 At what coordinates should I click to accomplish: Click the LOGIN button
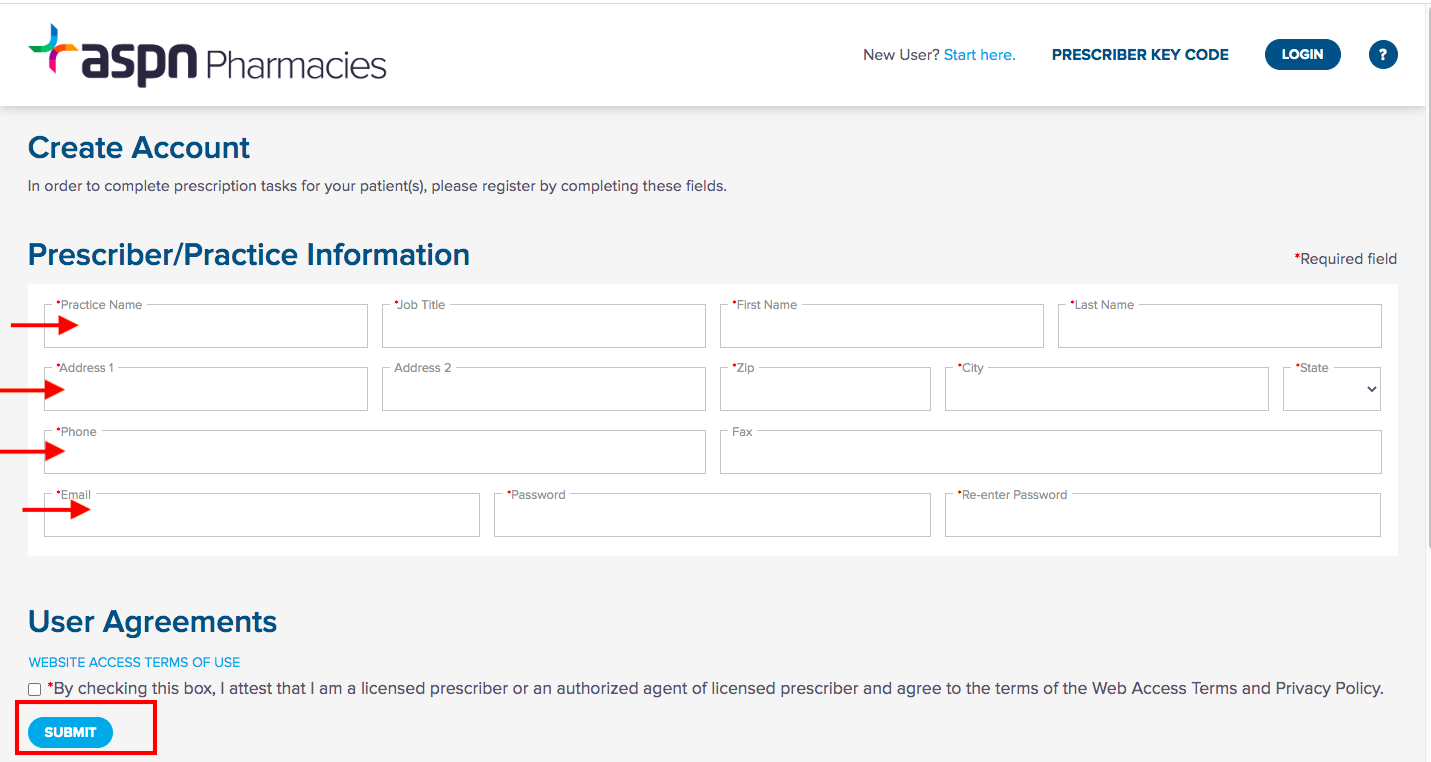coord(1302,54)
